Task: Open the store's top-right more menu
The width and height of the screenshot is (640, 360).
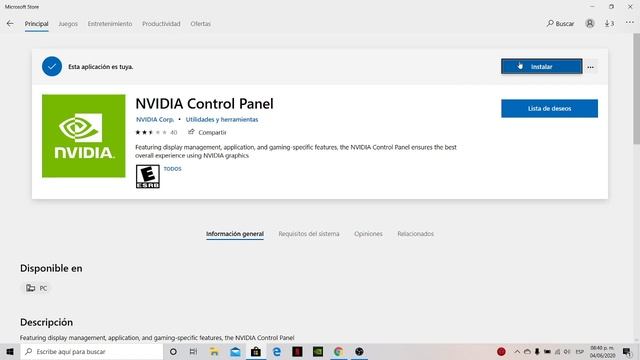Action: pos(630,23)
